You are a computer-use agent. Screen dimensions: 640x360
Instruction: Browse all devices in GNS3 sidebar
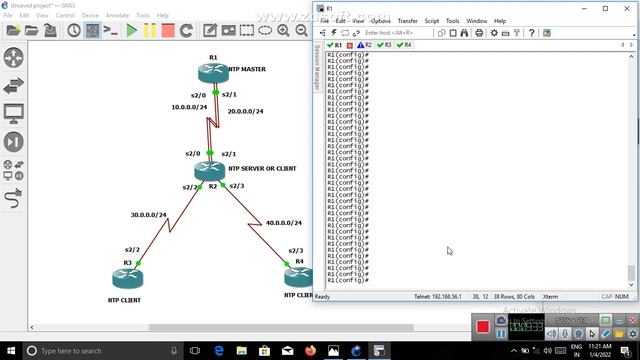click(x=13, y=170)
